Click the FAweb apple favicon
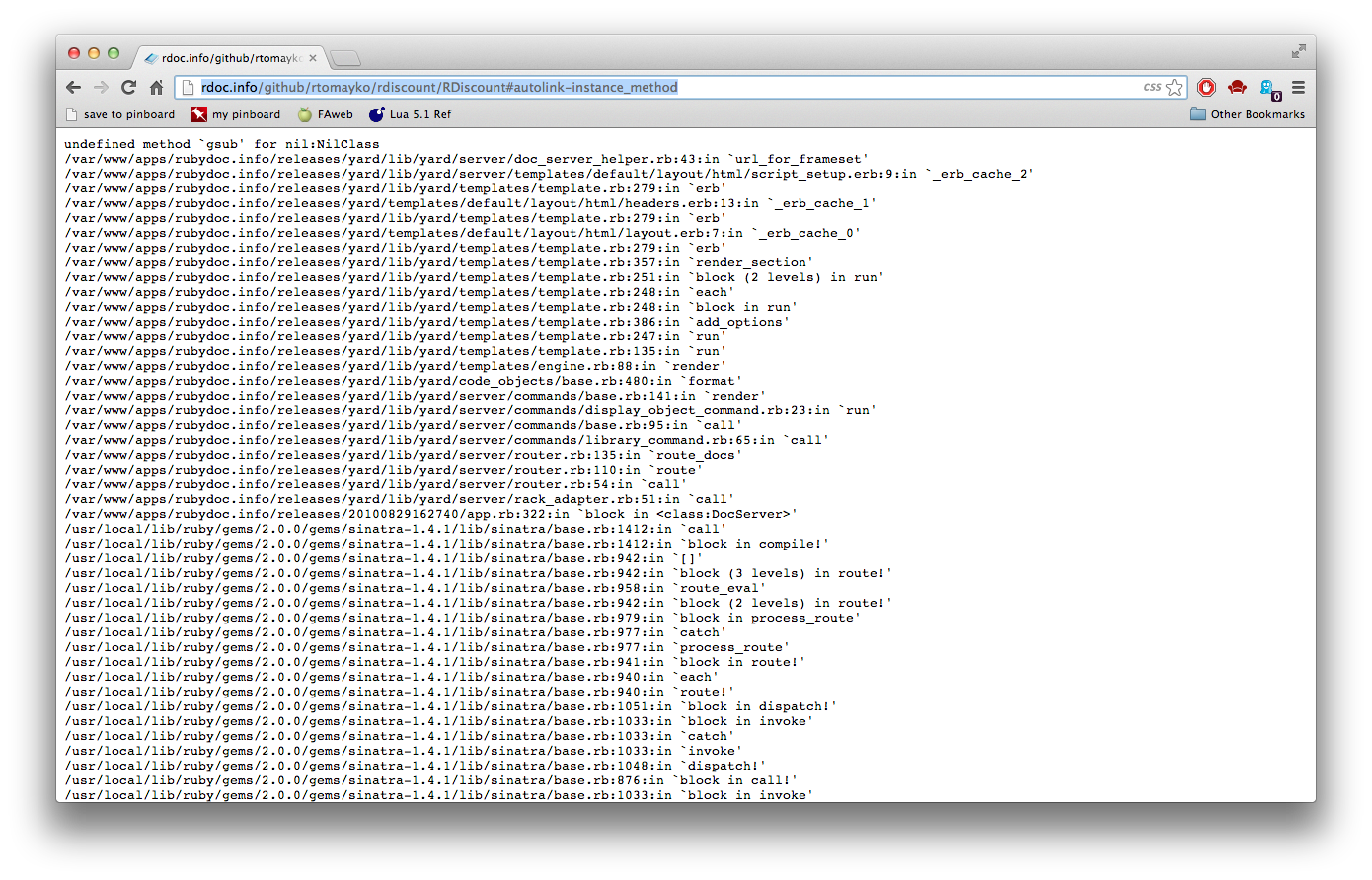Screen dimensions: 1372x880 point(305,114)
